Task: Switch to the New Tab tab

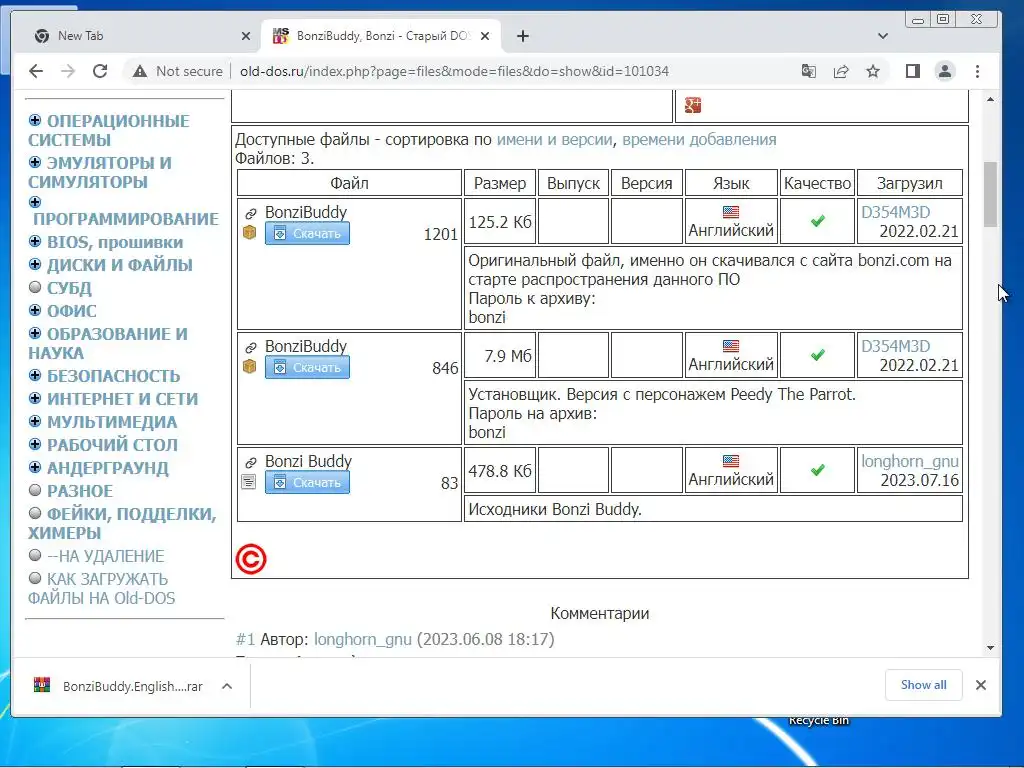Action: click(137, 36)
